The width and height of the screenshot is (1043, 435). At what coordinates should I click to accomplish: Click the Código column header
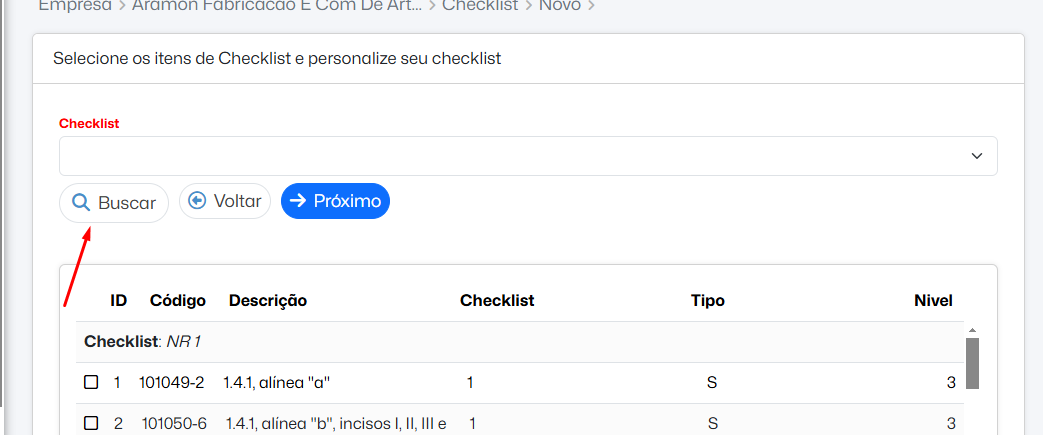pos(178,300)
